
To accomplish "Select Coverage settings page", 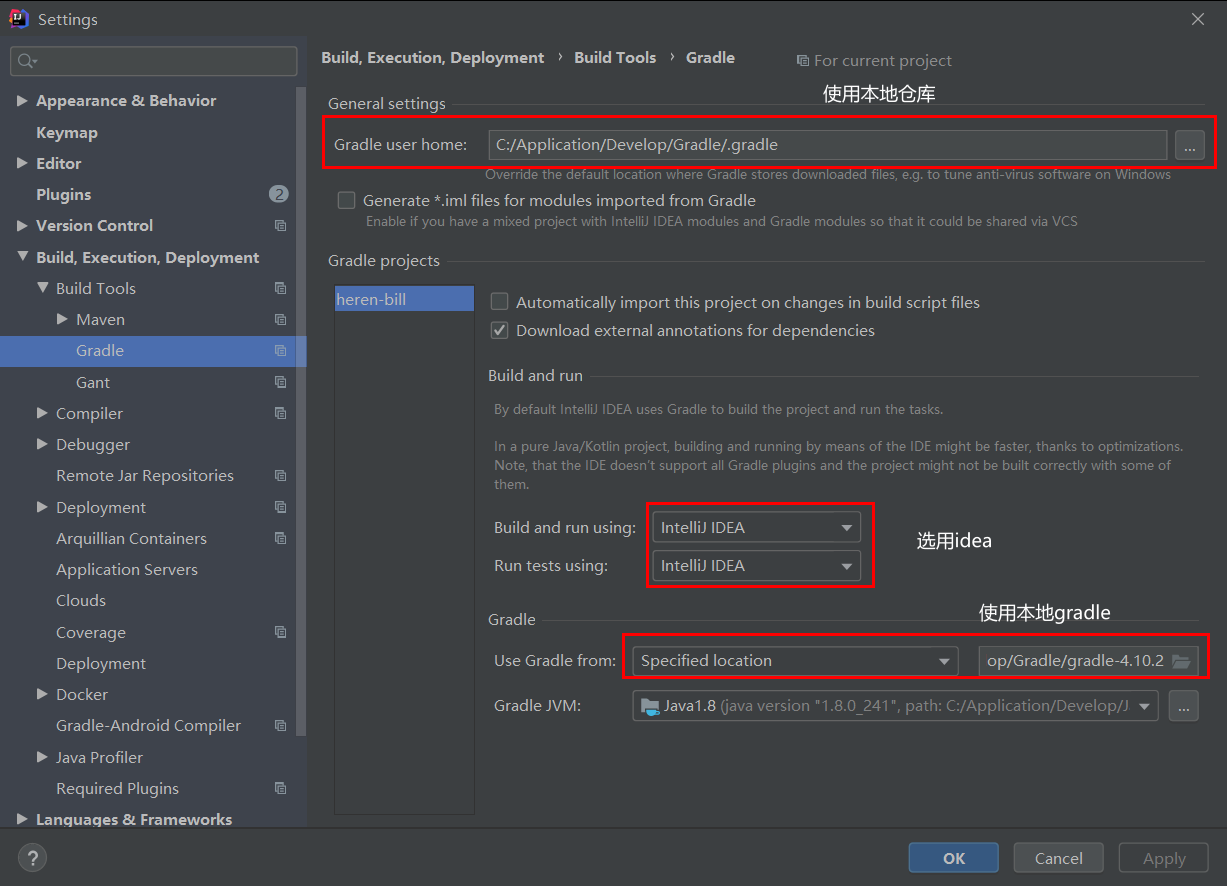I will (91, 632).
